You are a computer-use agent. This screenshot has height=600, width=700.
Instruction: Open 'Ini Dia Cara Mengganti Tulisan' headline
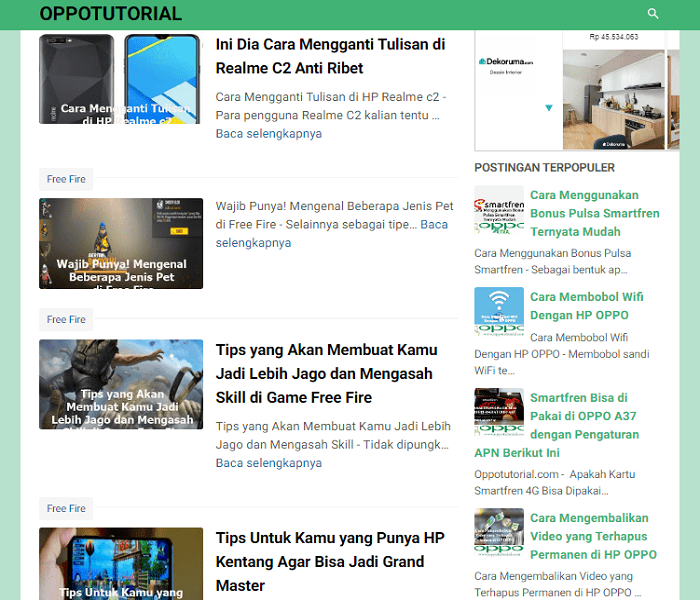click(330, 56)
